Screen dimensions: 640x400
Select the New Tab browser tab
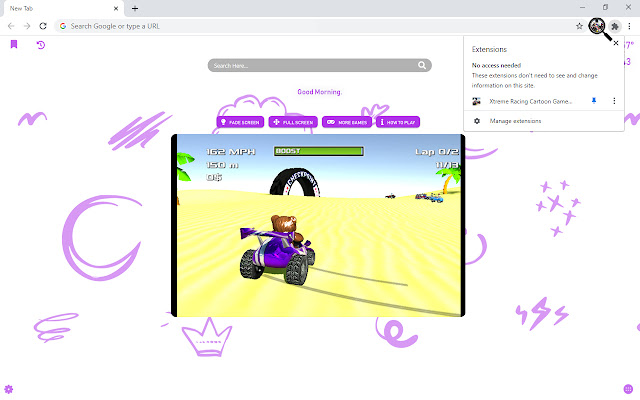62,8
